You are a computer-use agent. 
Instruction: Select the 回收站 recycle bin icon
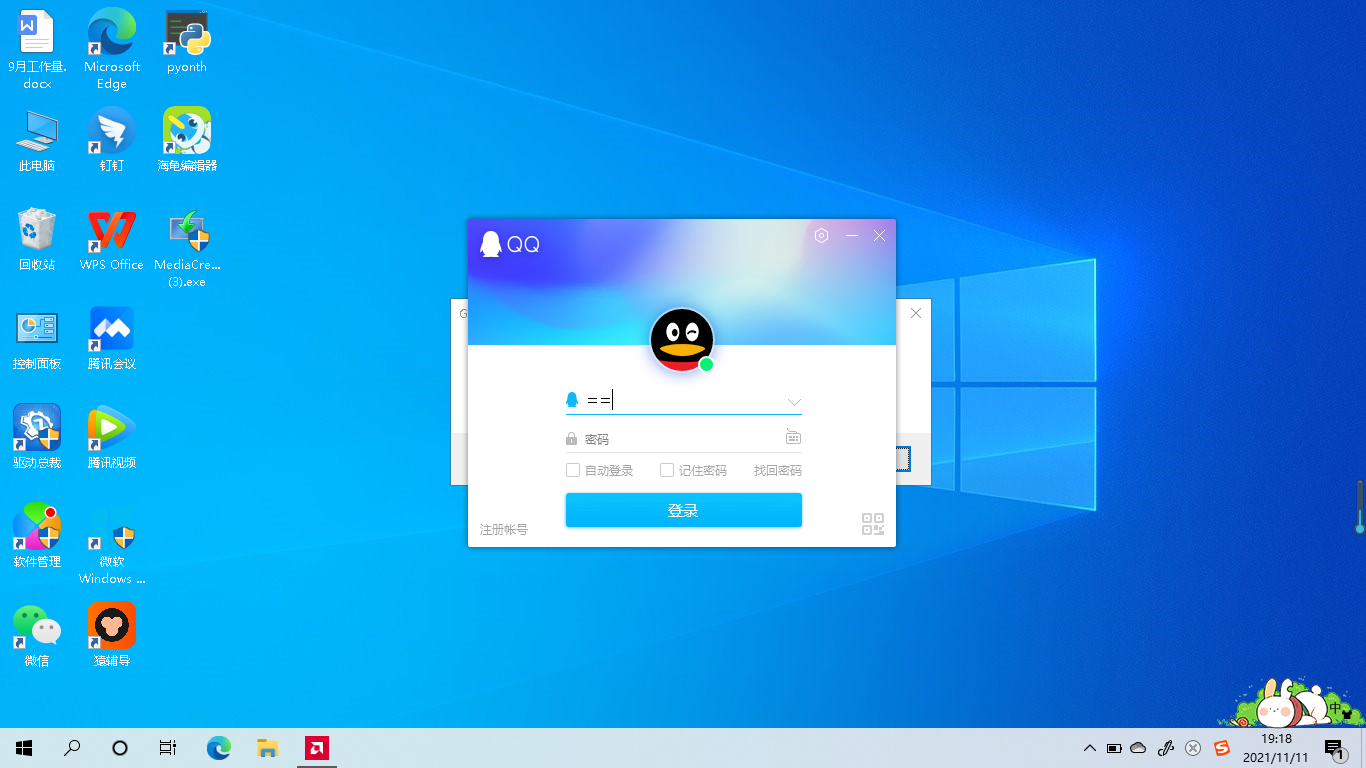(x=37, y=239)
